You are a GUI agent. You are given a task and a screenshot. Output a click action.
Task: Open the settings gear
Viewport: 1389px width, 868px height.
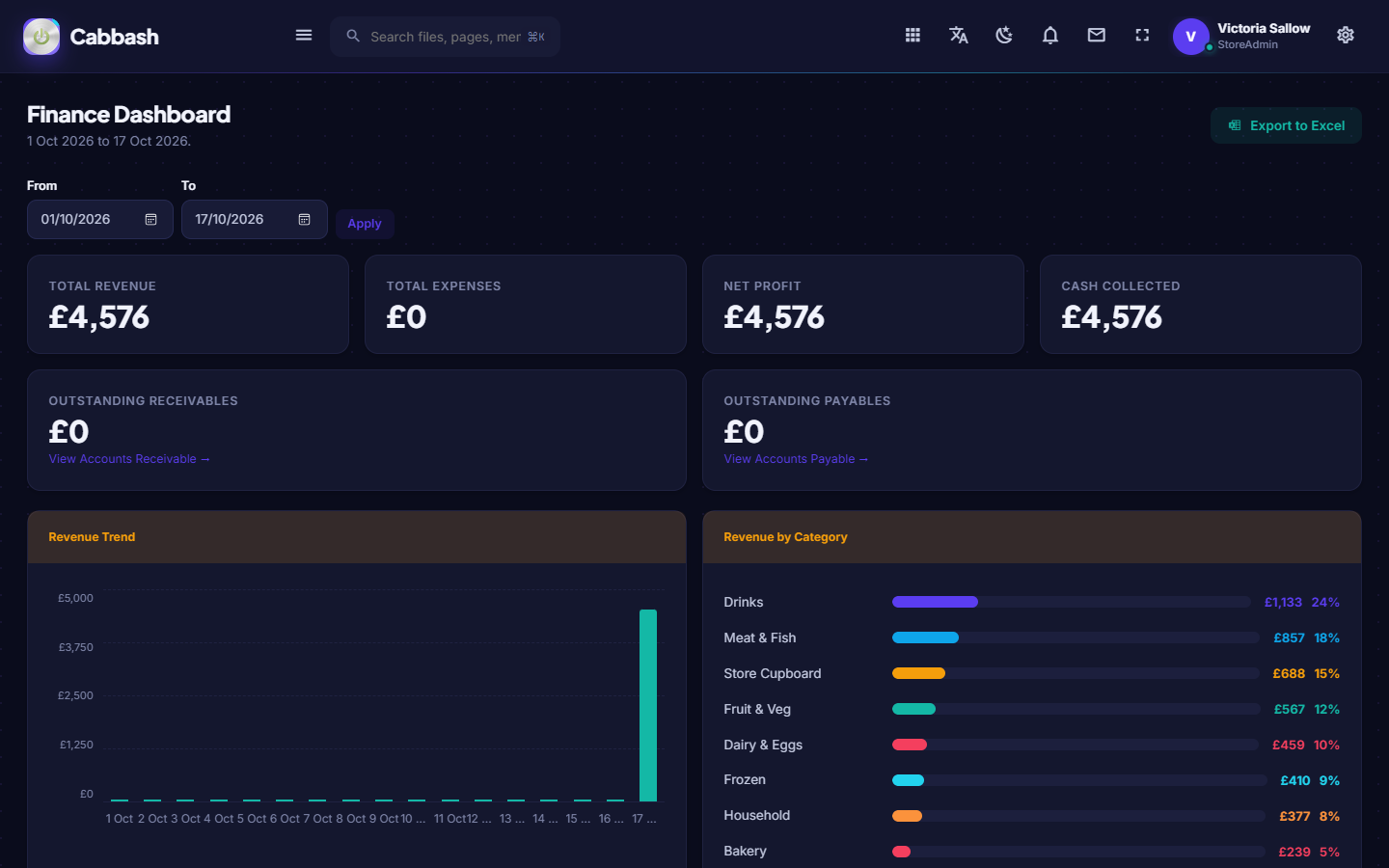pyautogui.click(x=1346, y=36)
